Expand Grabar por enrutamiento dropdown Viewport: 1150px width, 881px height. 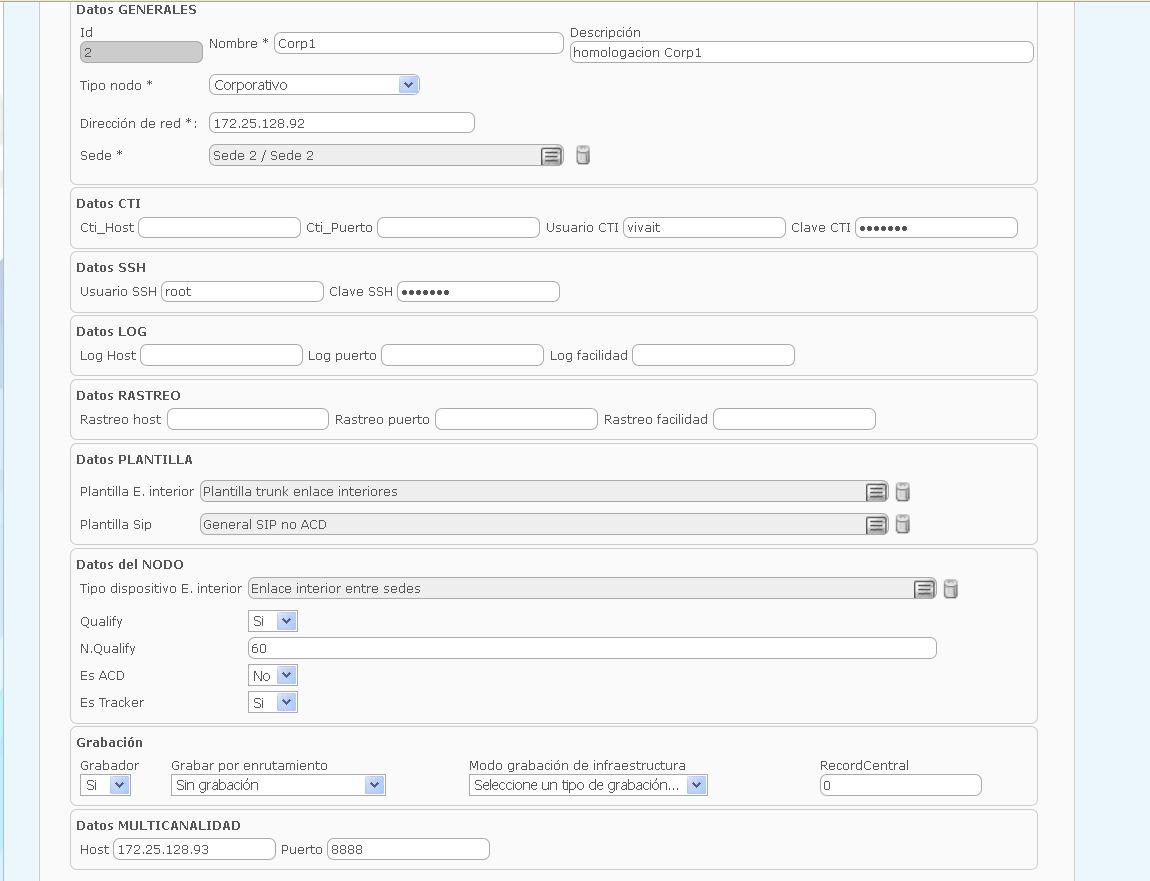(279, 785)
